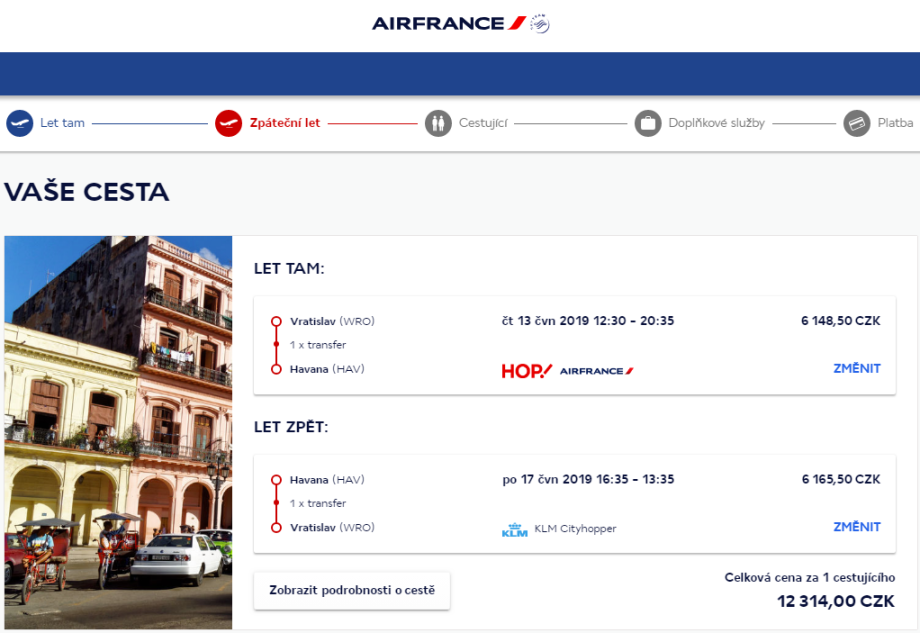
Task: Click the passengers step icon
Action: pyautogui.click(x=438, y=123)
